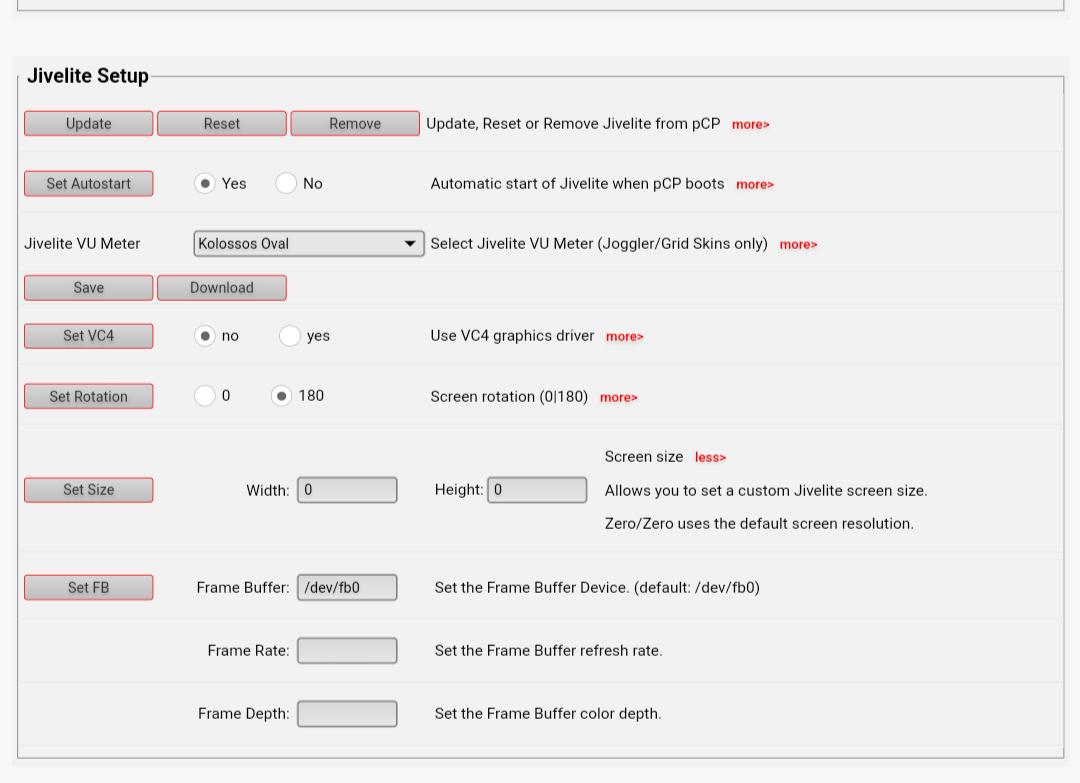Click the Jivelite Setup heading
Screen dimensions: 1080x783
(87, 76)
